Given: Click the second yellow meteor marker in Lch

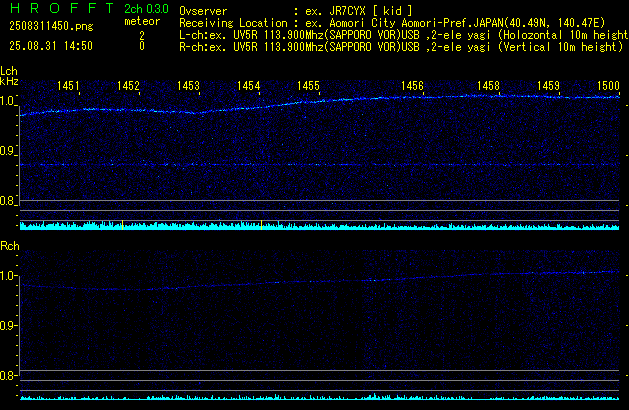Looking at the screenshot, I should (262, 225).
